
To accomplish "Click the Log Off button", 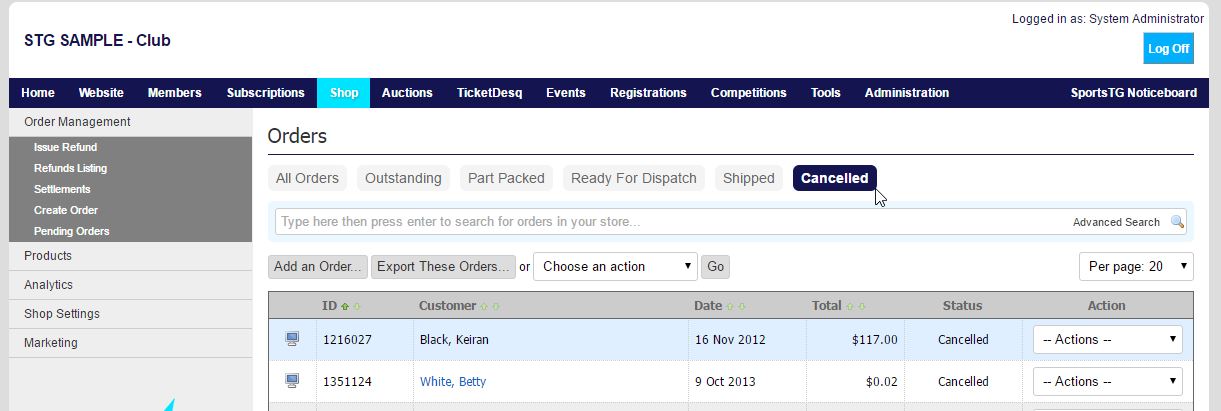I will point(1168,48).
